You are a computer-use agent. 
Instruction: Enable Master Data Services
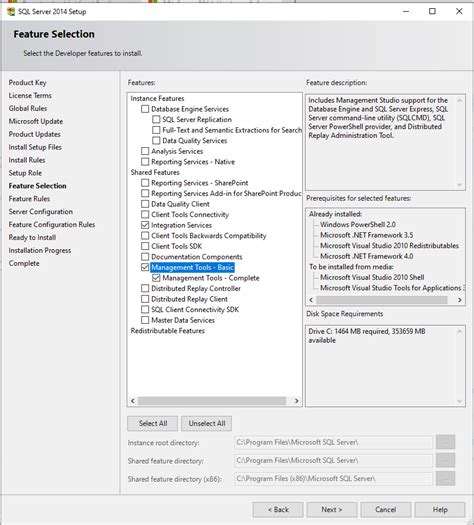coord(145,320)
